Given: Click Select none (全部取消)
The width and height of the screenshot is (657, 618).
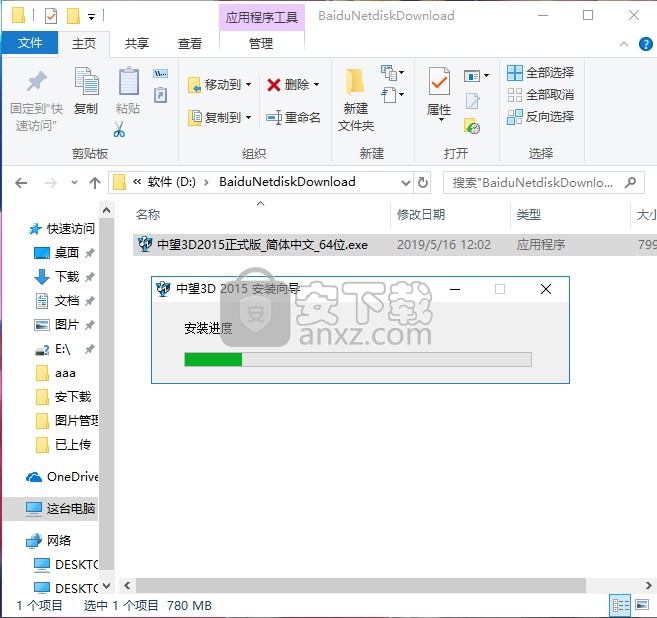Looking at the screenshot, I should 541,95.
